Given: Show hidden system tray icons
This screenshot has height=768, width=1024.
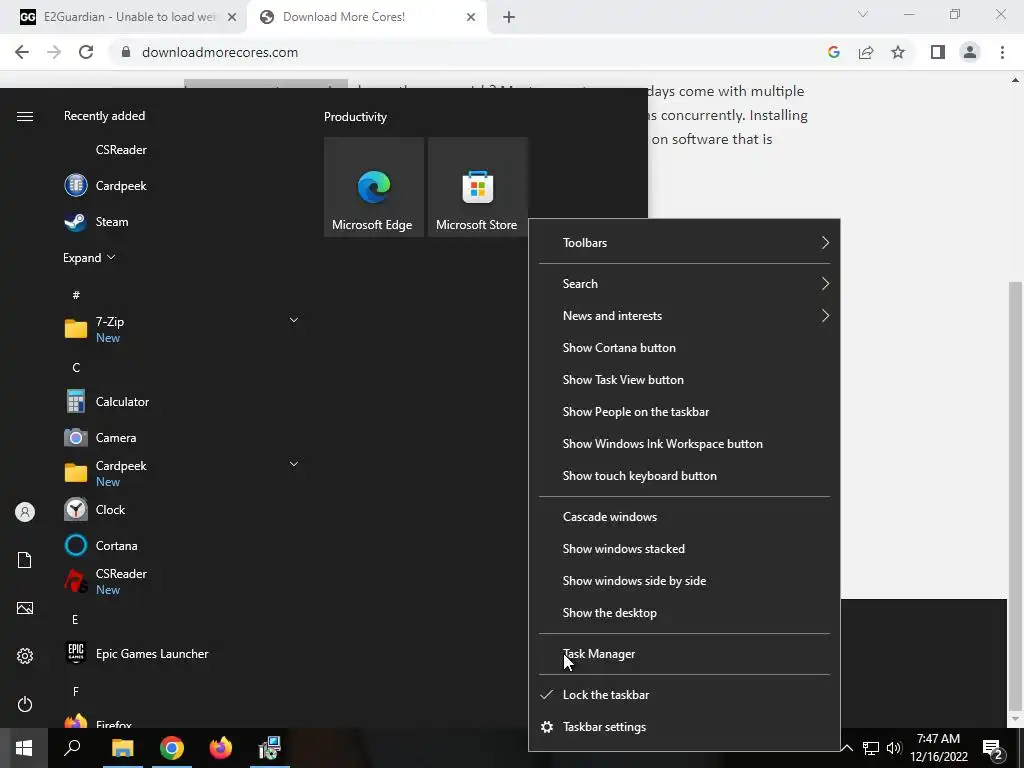Looking at the screenshot, I should [x=846, y=748].
